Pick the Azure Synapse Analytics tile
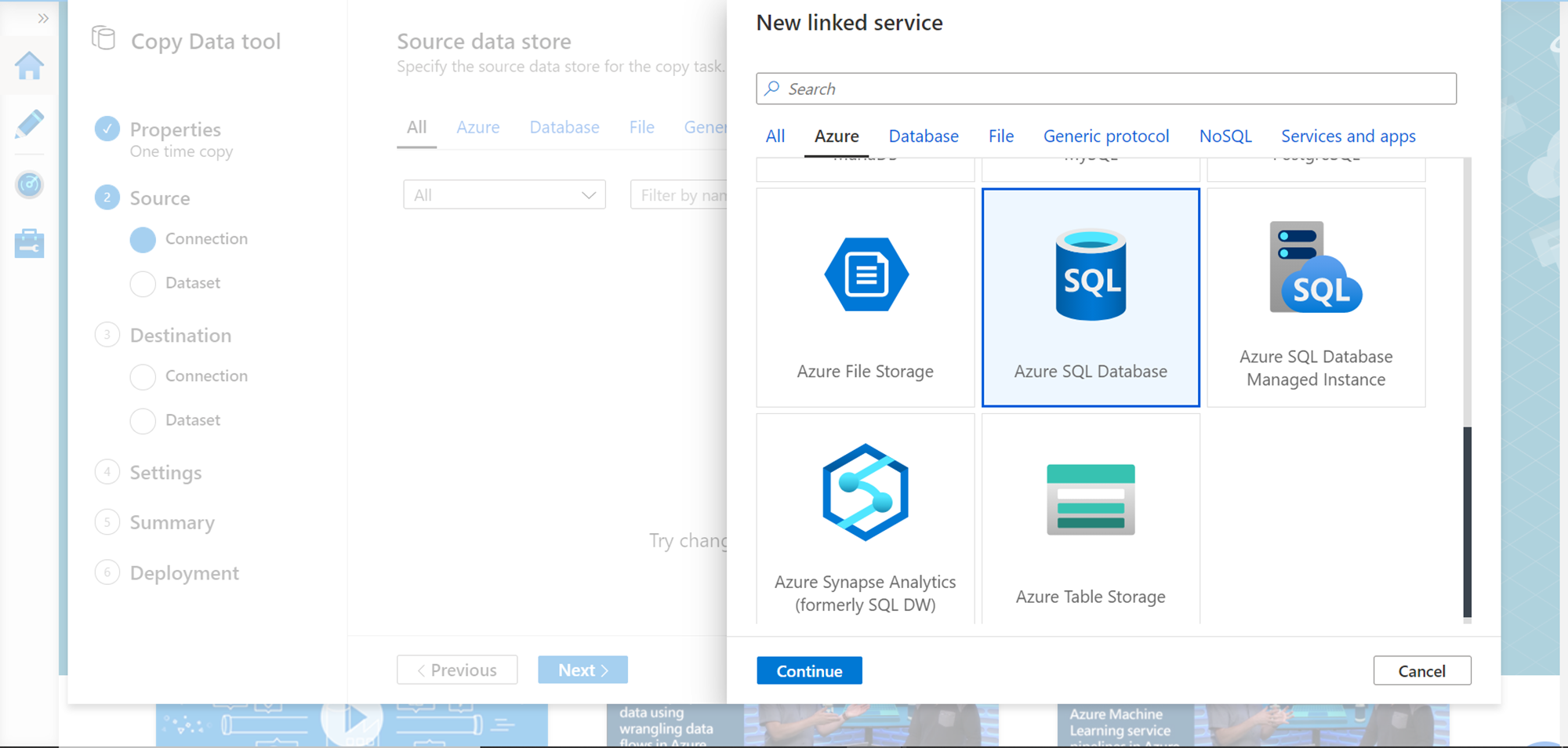 [865, 519]
